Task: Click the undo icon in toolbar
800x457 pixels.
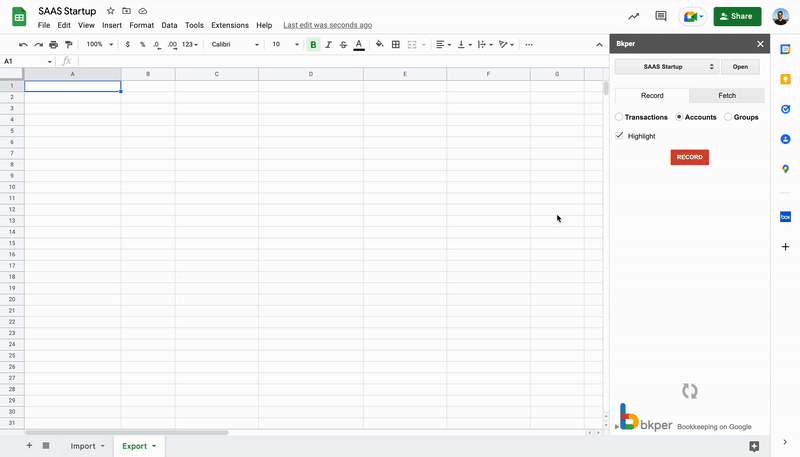Action: tap(23, 45)
